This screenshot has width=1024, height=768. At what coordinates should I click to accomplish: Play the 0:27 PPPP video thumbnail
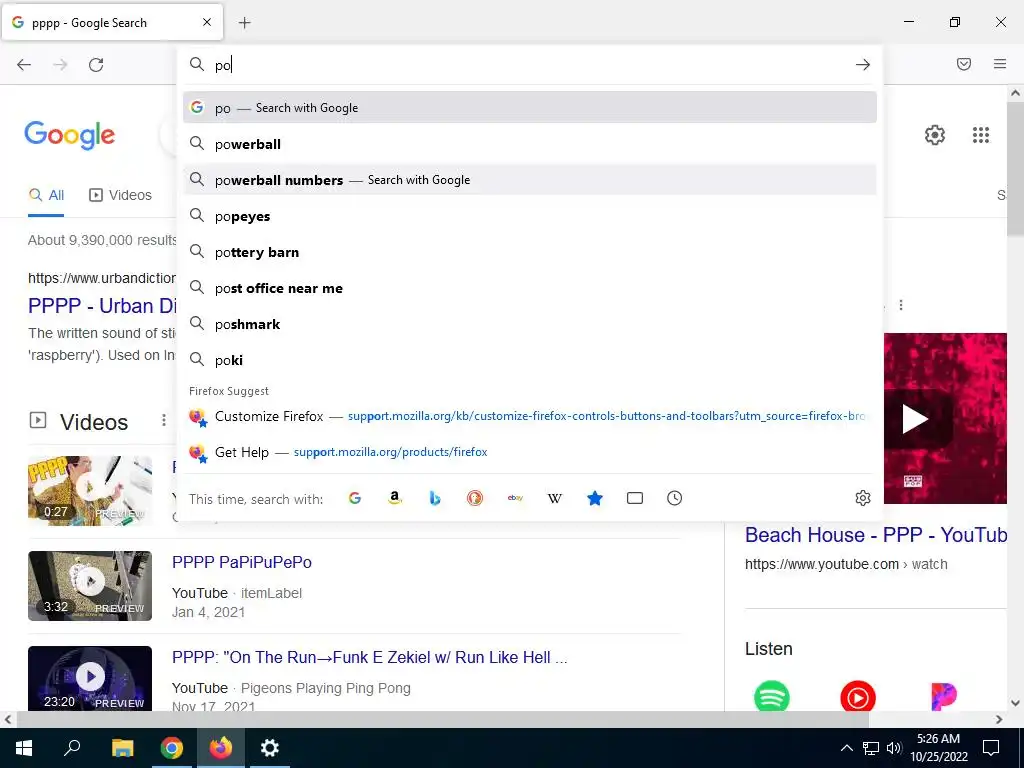point(90,490)
